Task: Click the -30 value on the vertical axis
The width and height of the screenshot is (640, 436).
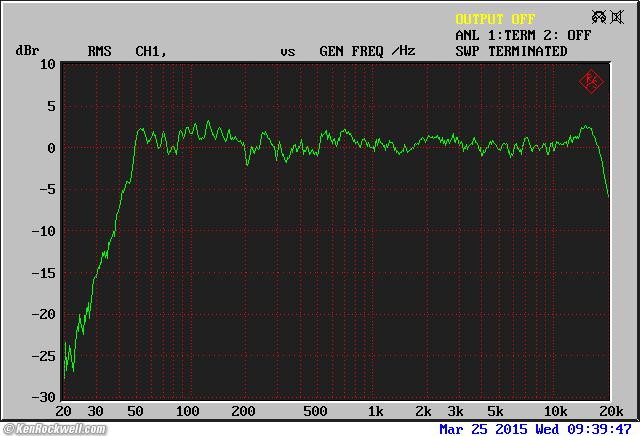Action: pyautogui.click(x=43, y=397)
